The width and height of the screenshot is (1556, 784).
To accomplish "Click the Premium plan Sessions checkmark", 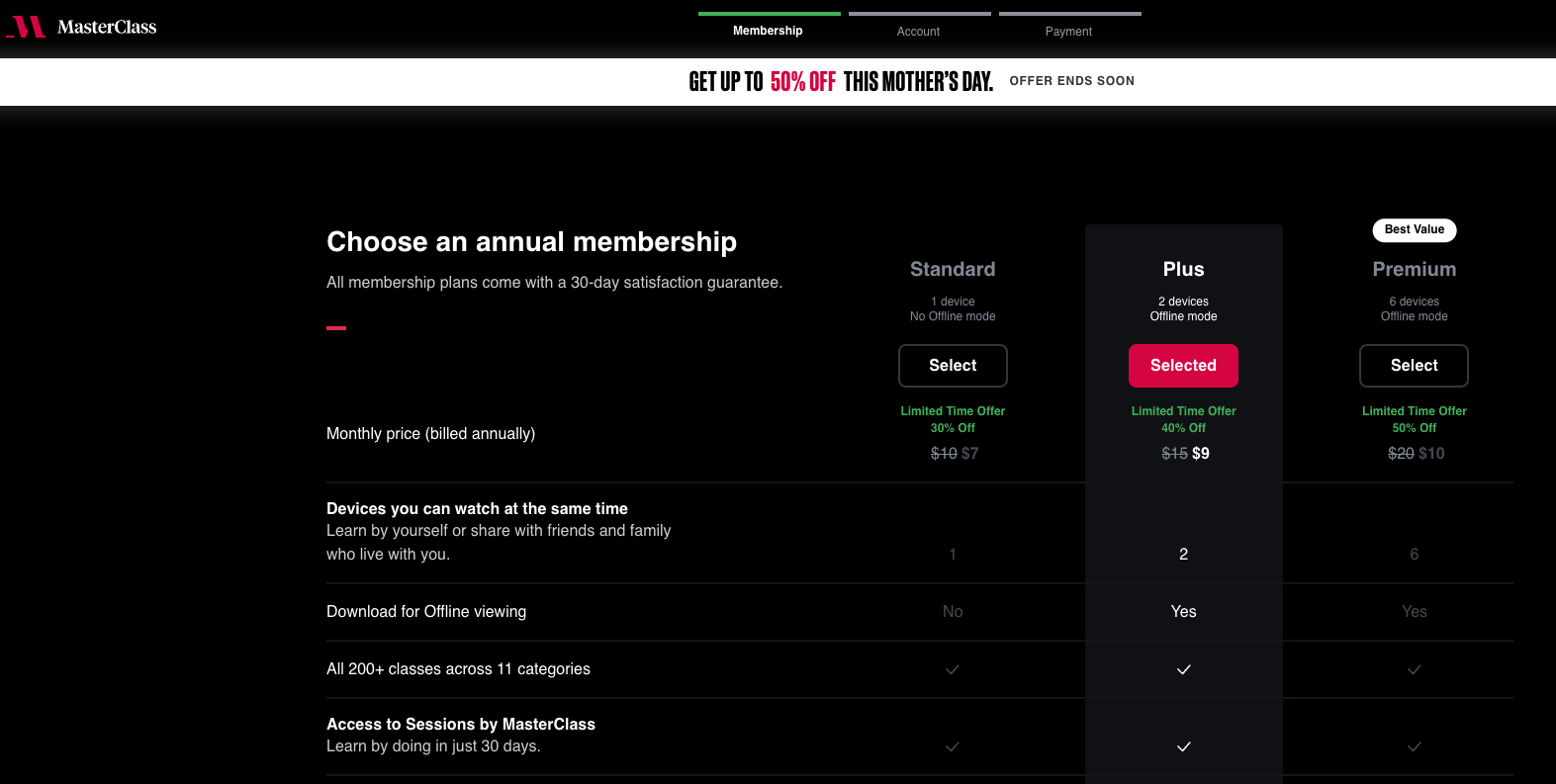I will coord(1415,746).
